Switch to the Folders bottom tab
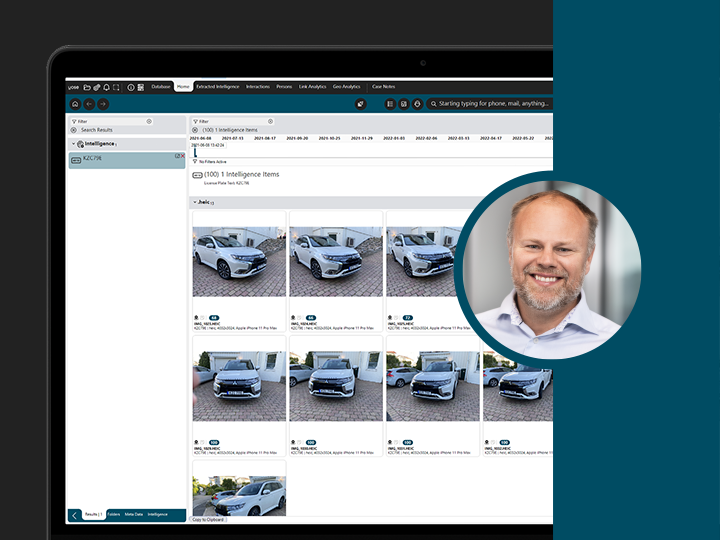This screenshot has height=540, width=720. point(114,515)
